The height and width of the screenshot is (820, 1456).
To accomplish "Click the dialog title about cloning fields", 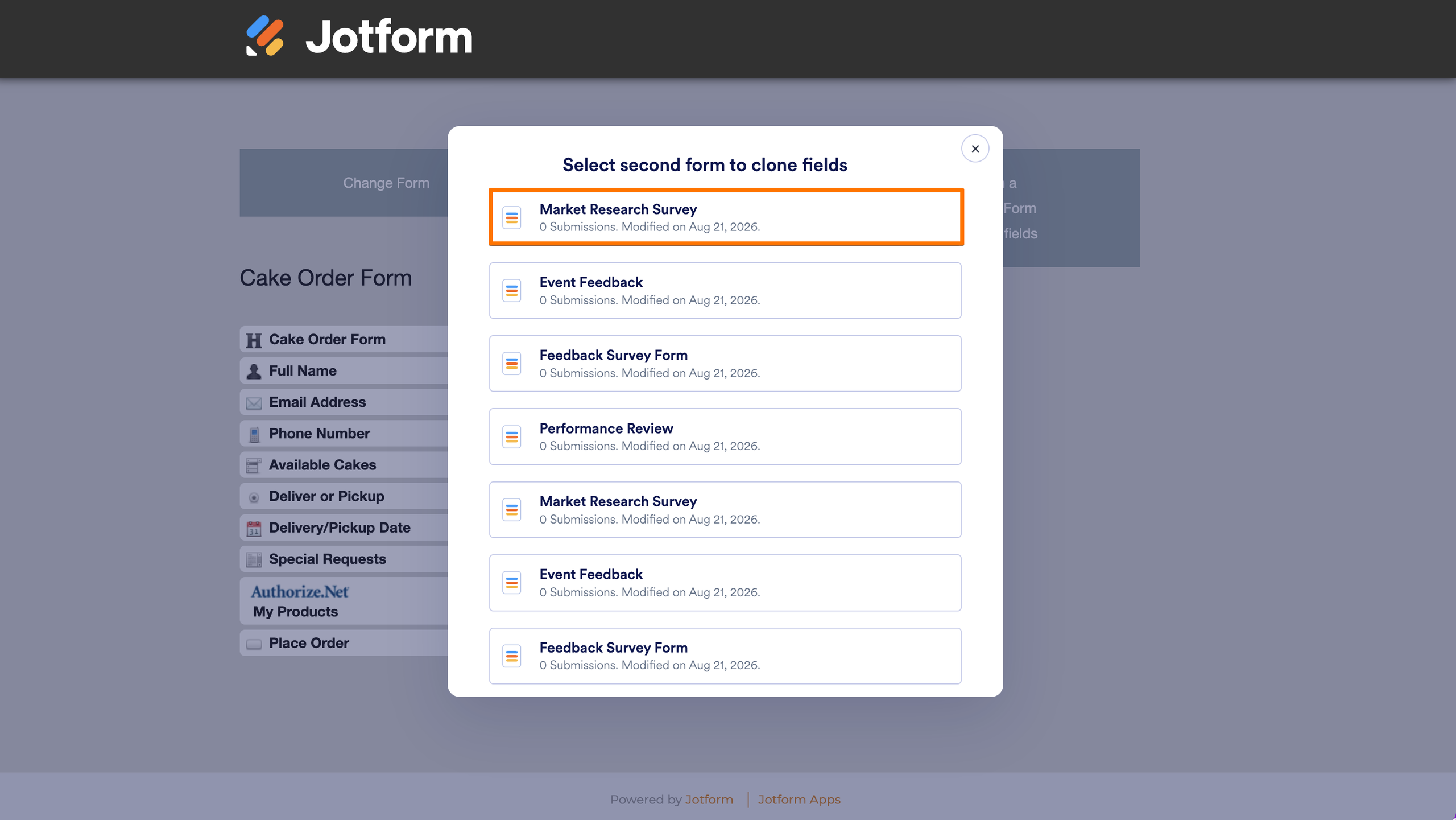I will pyautogui.click(x=705, y=165).
